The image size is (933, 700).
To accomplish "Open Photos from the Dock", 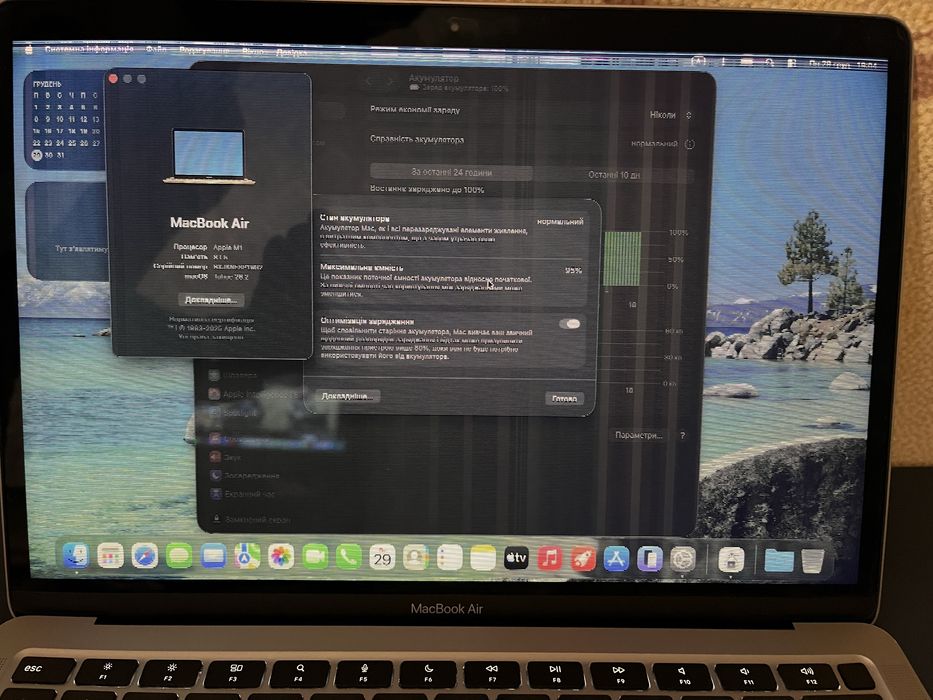I will 280,557.
